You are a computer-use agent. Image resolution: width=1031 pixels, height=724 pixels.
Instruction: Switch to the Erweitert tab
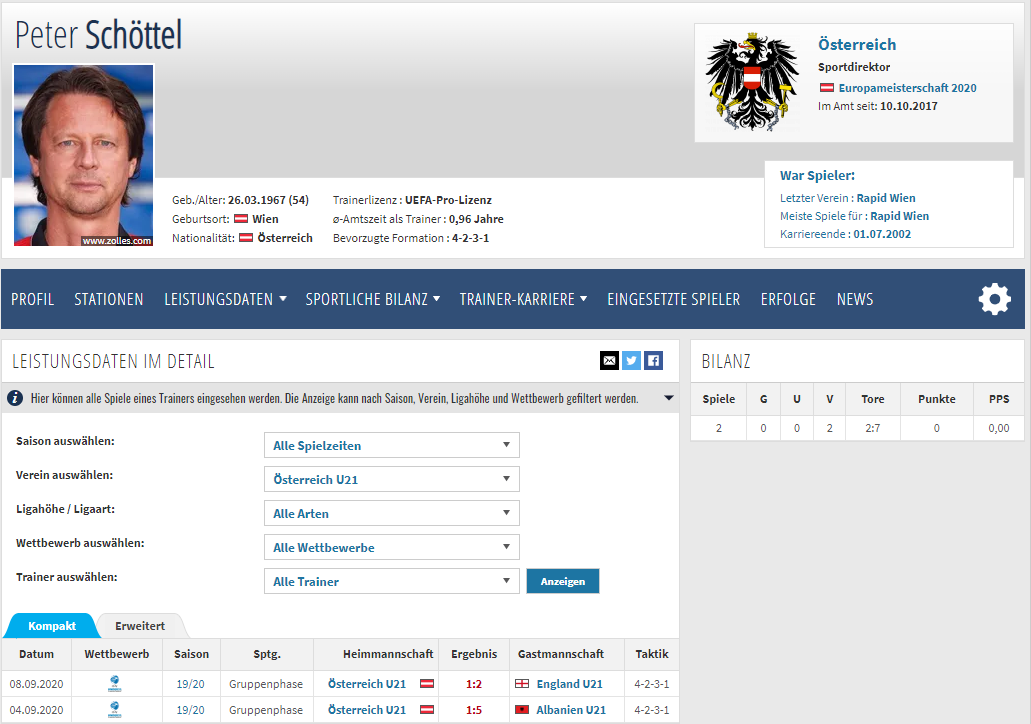coord(140,626)
